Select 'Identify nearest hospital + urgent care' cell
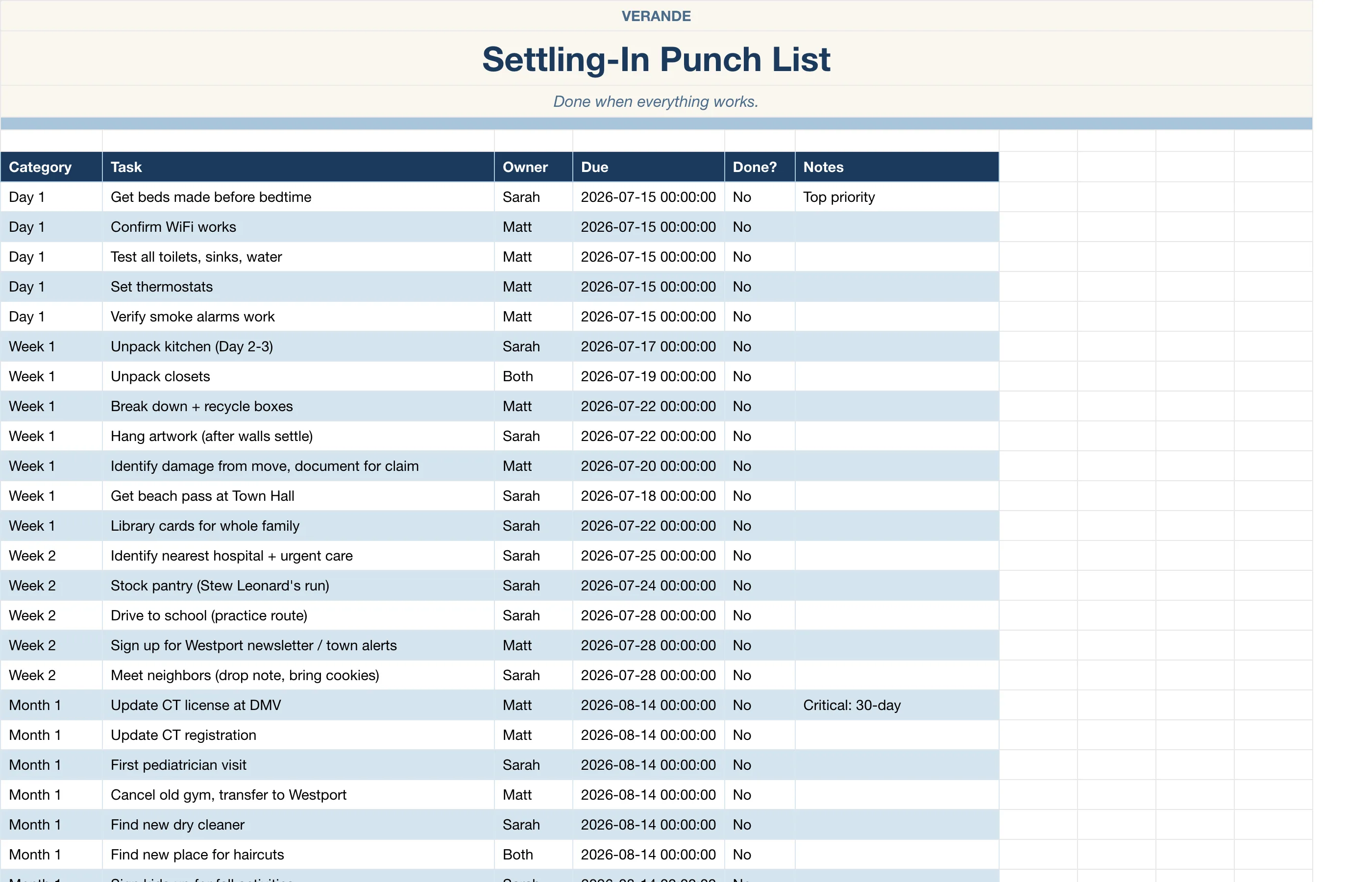 pos(298,556)
